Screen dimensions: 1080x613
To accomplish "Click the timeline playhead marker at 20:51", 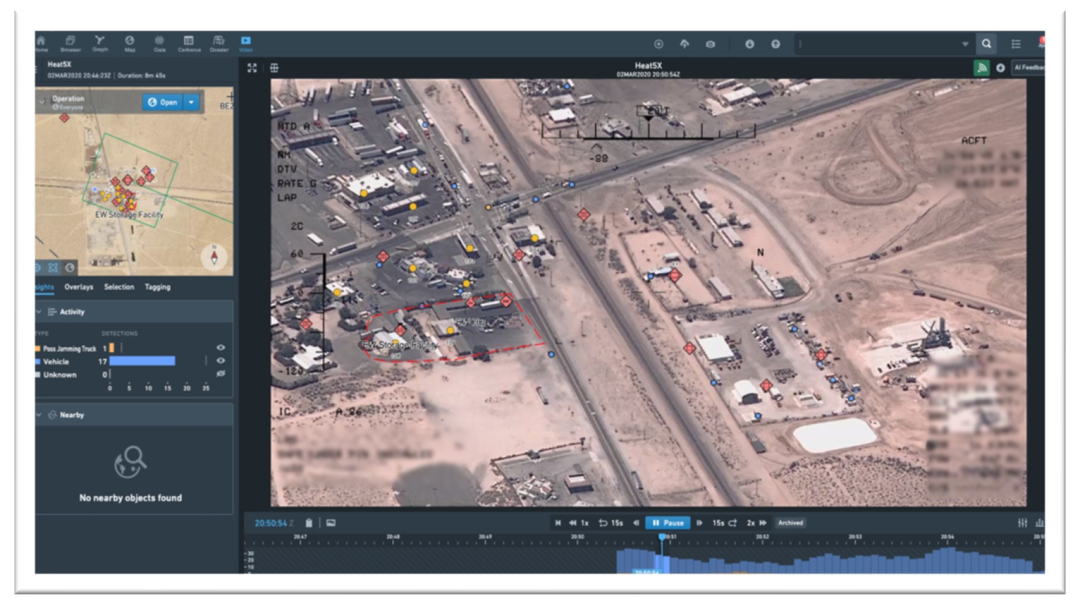I will (662, 537).
